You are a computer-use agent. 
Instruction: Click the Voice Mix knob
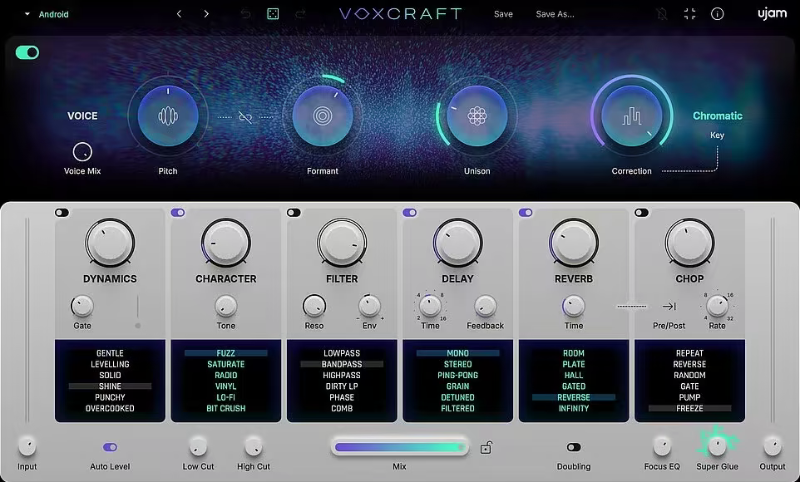click(82, 152)
